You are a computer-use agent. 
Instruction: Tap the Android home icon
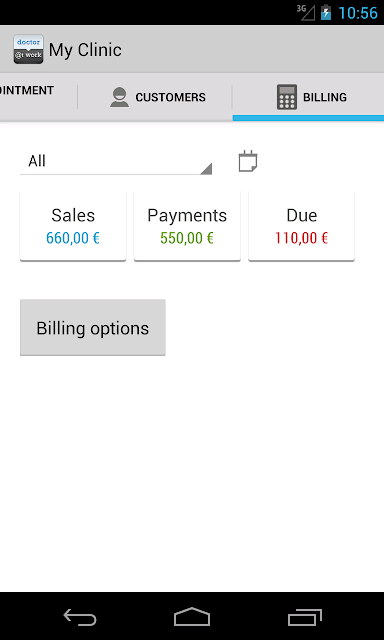click(x=192, y=616)
